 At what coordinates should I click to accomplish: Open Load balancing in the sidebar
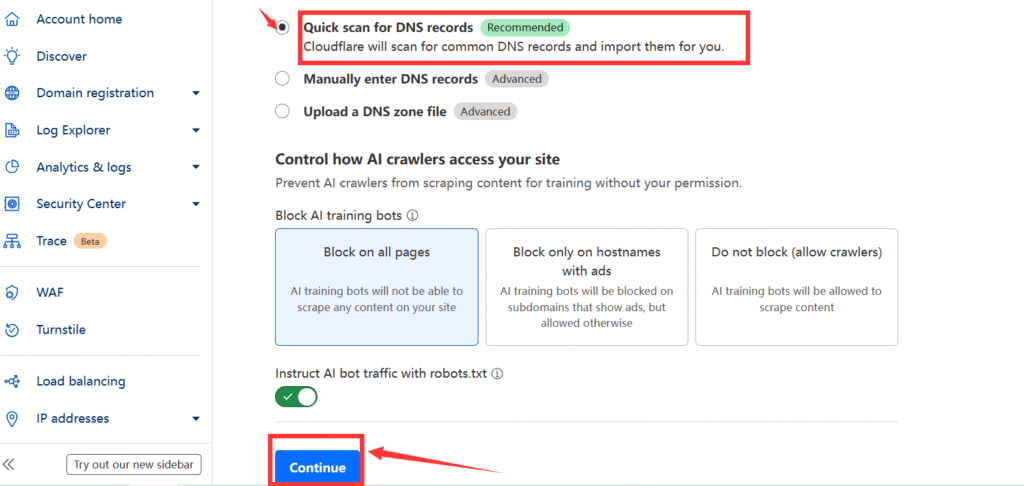point(80,381)
